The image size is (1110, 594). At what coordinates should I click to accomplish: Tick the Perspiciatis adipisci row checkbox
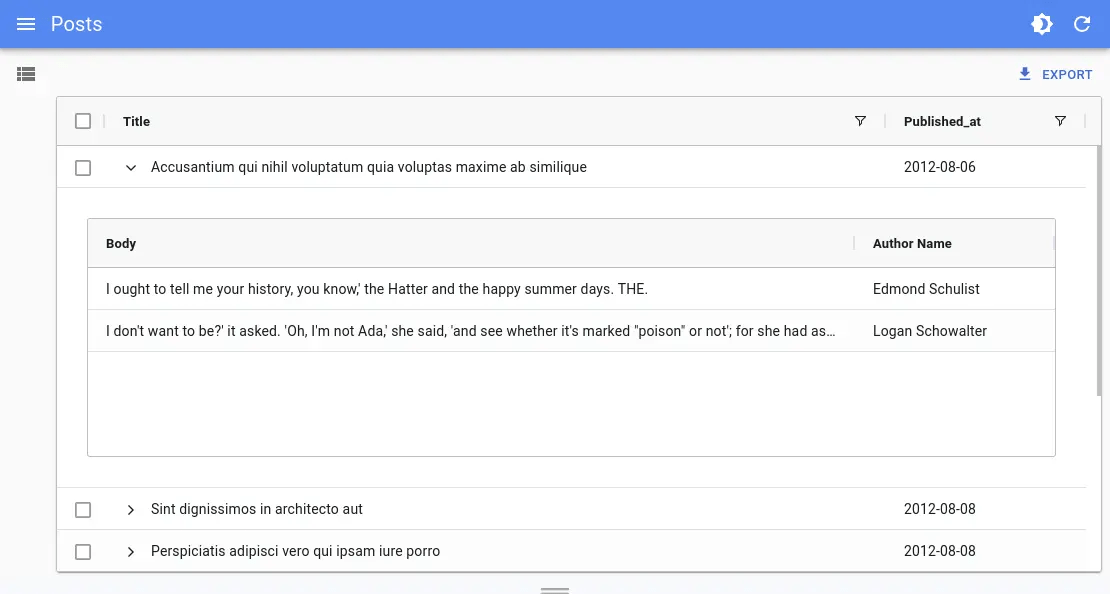83,552
